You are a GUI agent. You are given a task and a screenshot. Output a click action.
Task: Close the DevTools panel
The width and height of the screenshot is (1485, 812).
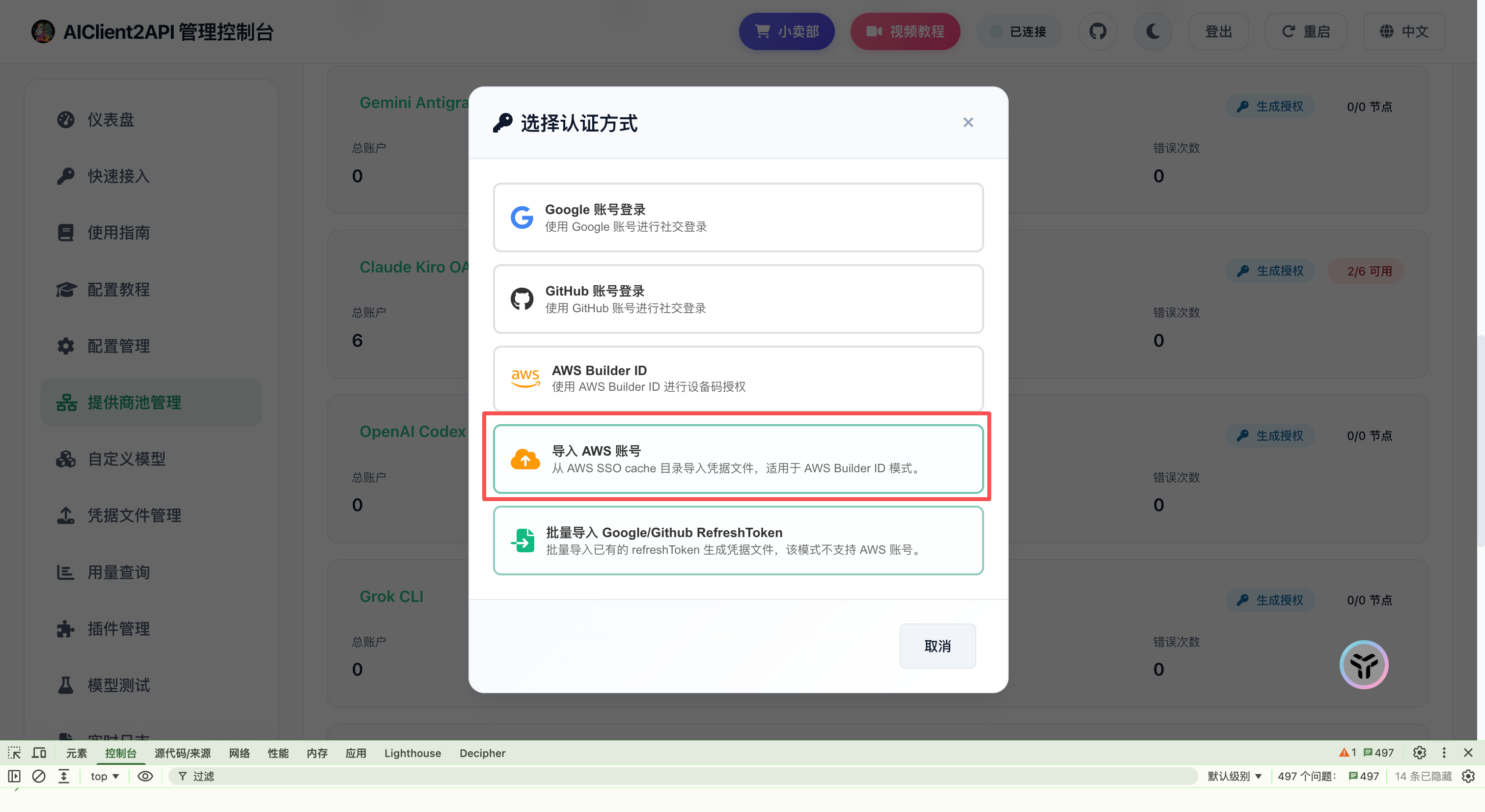1468,753
